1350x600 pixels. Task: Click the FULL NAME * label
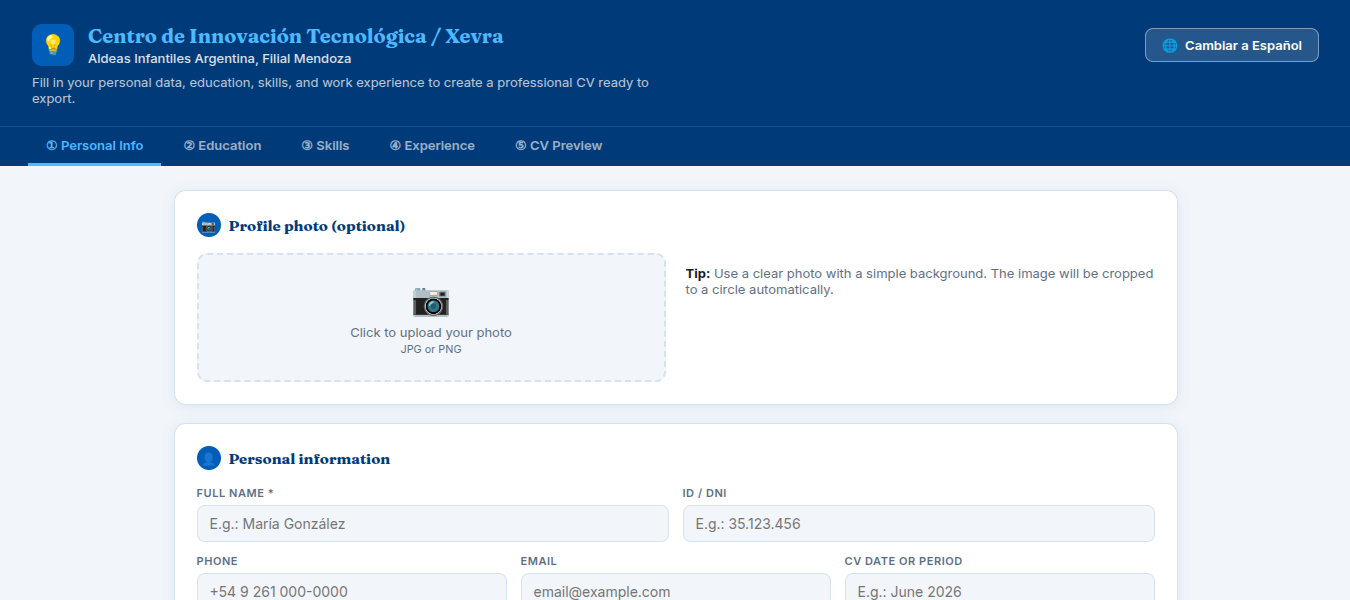pyautogui.click(x=235, y=493)
